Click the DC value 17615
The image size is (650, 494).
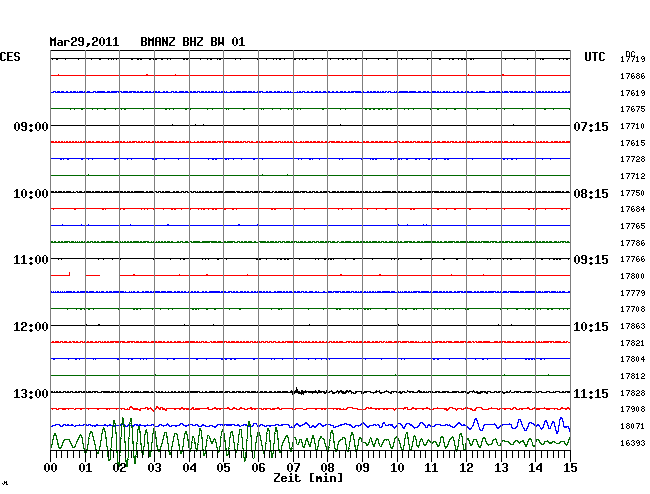click(633, 143)
